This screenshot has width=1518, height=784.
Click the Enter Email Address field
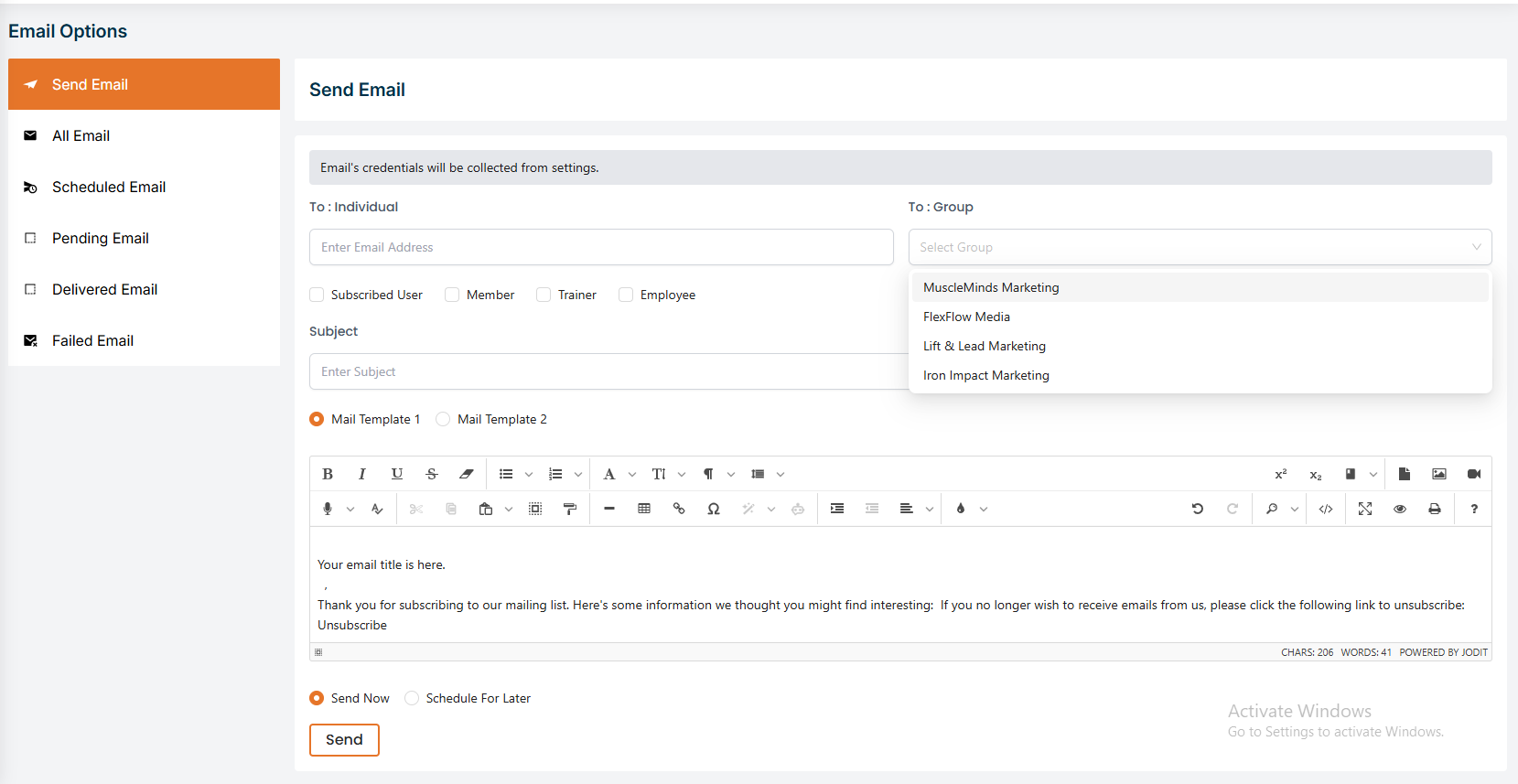[601, 247]
